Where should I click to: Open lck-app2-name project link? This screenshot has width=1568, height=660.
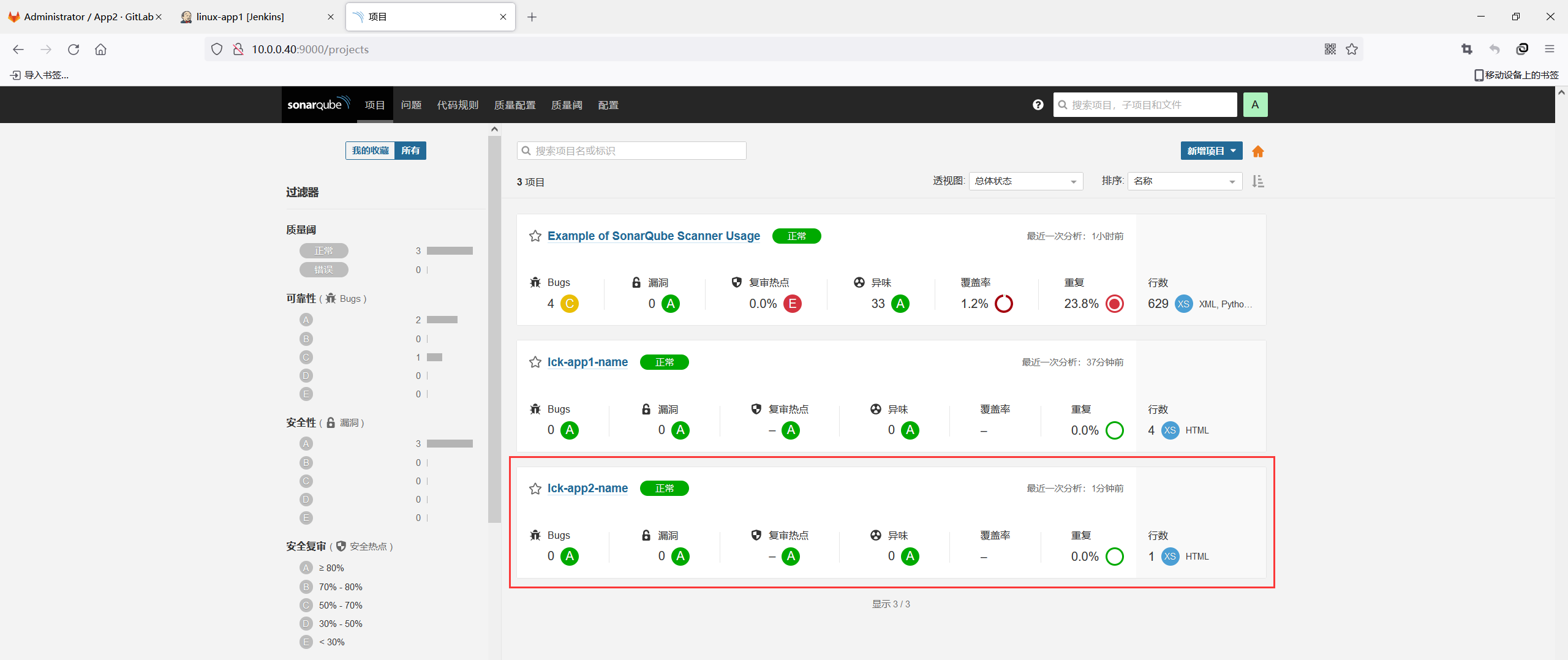[x=587, y=489]
